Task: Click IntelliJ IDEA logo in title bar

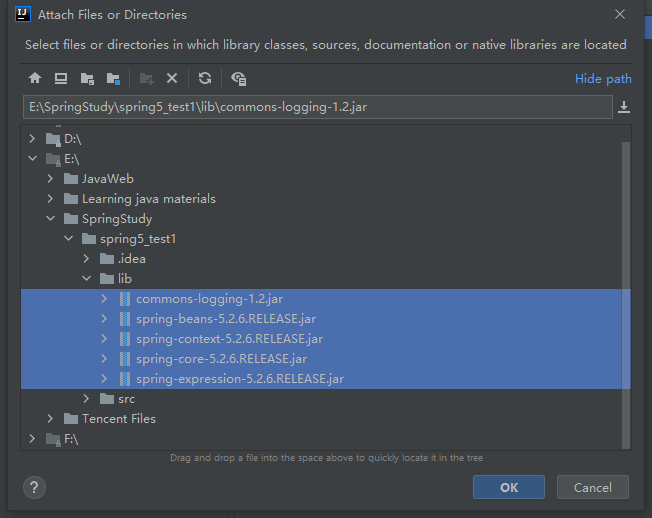Action: (23, 14)
